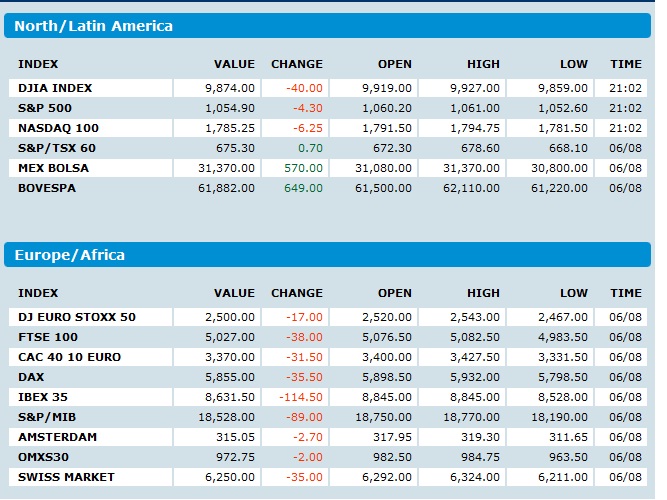The height and width of the screenshot is (500, 667).
Task: Click DJ EURO STOXX 50 change -17.00
Action: point(304,317)
